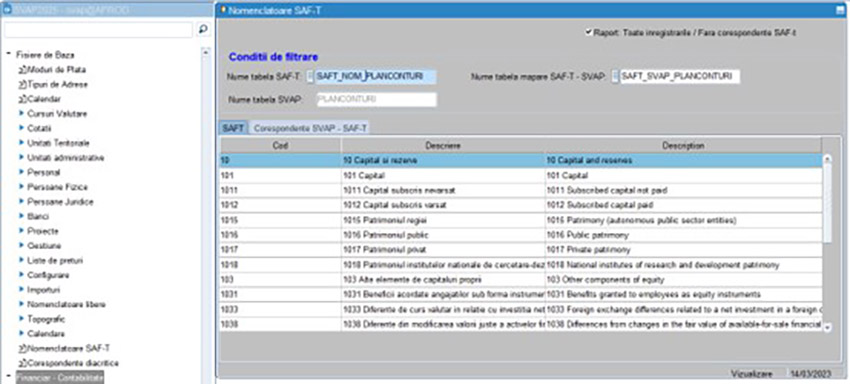Expand the Banci tree node

tap(22, 216)
